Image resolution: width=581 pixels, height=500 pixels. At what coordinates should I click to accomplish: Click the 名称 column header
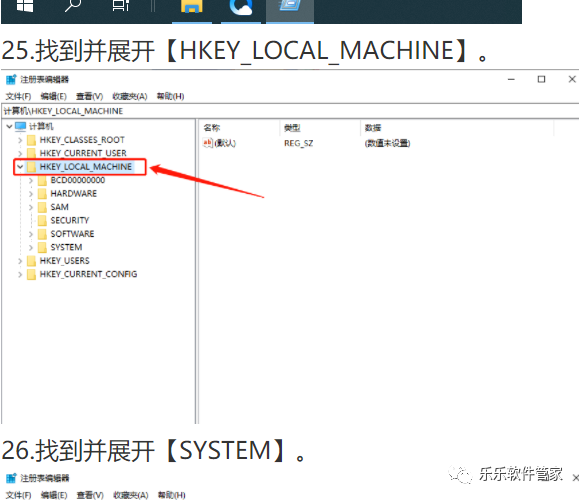(x=212, y=128)
